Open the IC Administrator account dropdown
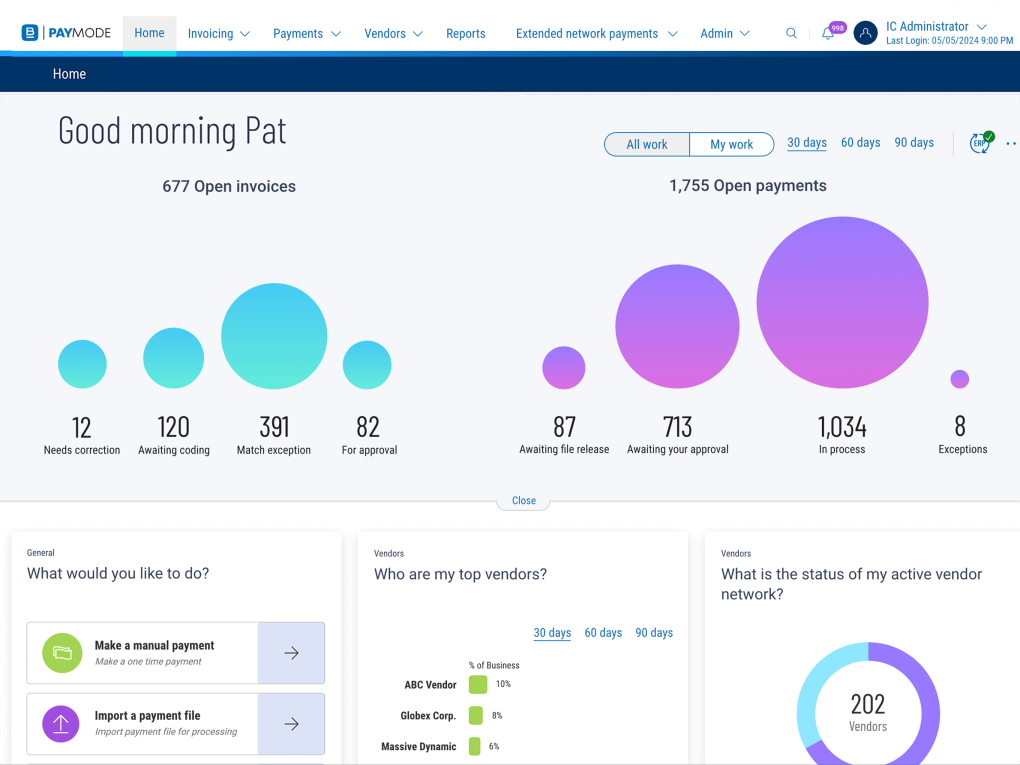Screen dimensions: 1020x765 pyautogui.click(x=936, y=26)
